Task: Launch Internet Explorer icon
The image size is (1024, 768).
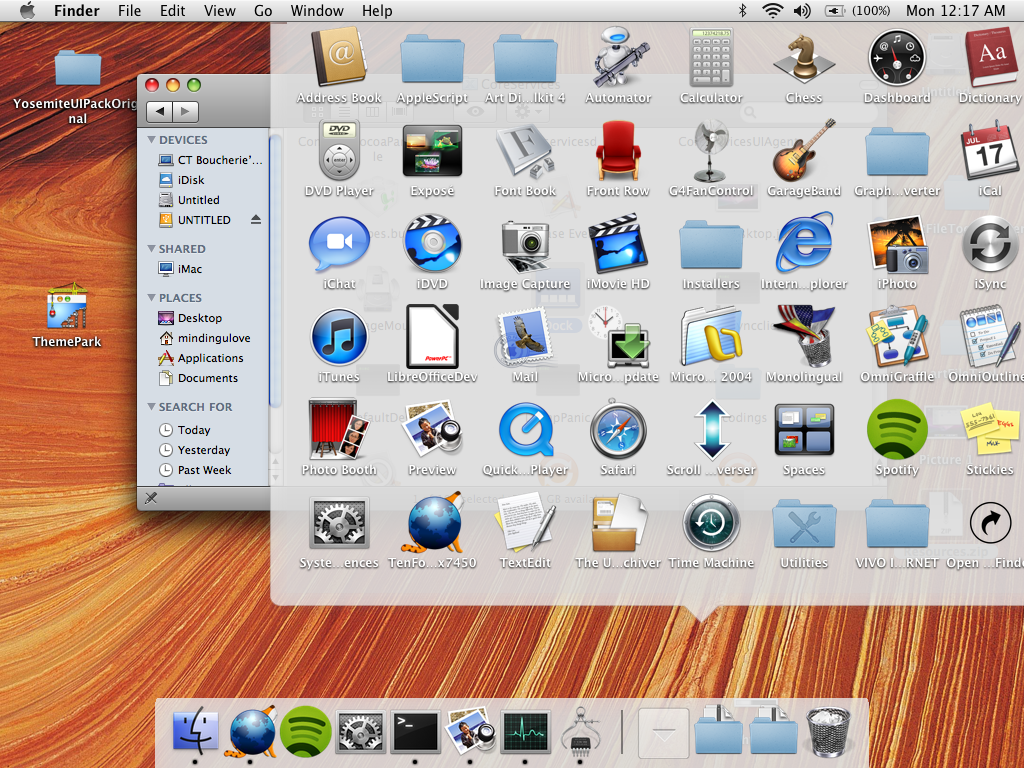Action: 804,243
